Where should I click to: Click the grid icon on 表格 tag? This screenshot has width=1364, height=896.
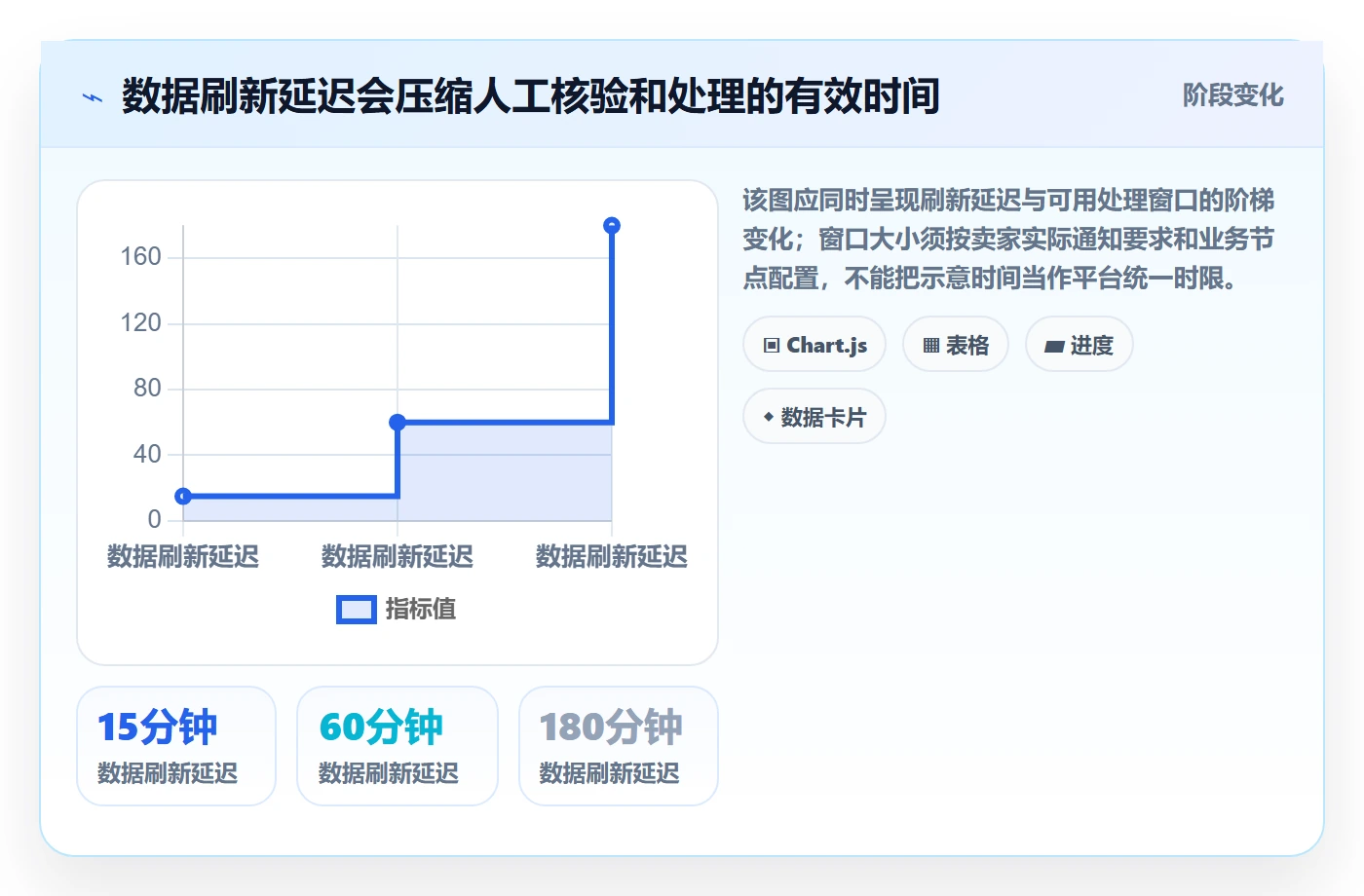coord(931,346)
